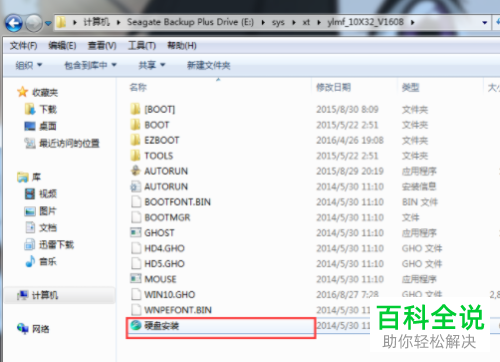Select the HD4.GHO file icon
The image size is (500, 362).
[x=136, y=248]
